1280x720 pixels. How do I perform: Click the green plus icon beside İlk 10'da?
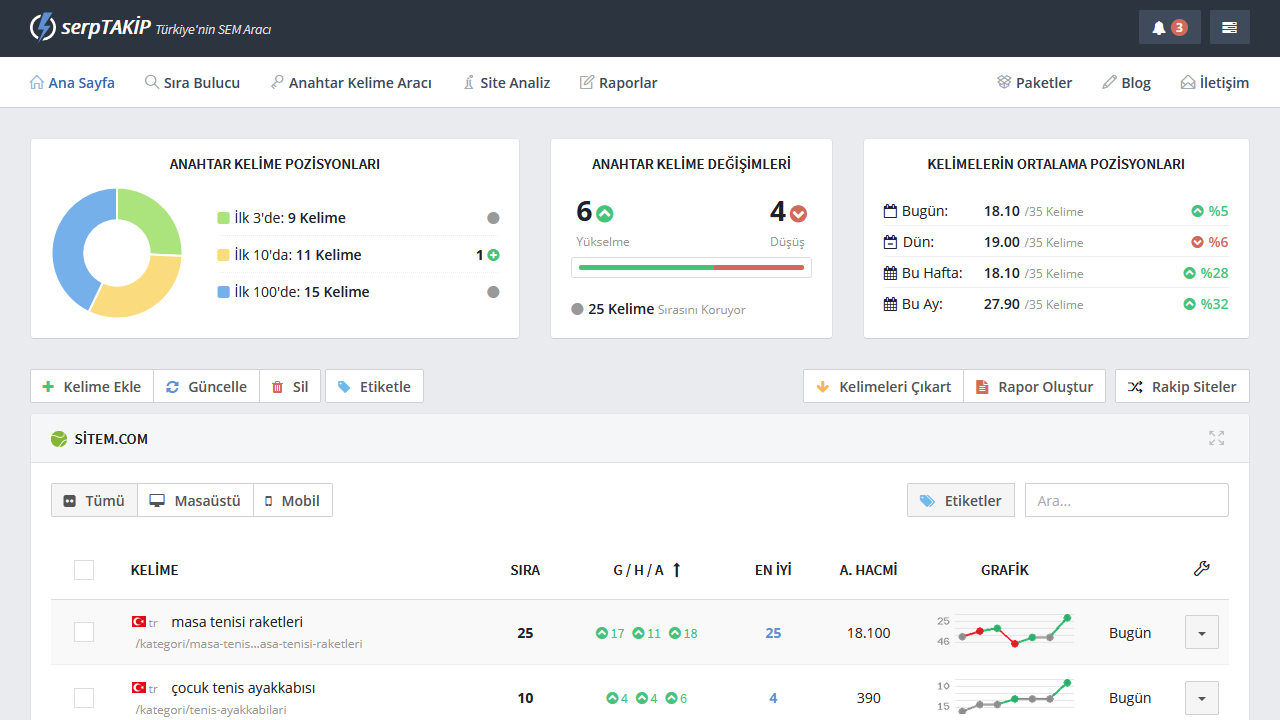(493, 255)
